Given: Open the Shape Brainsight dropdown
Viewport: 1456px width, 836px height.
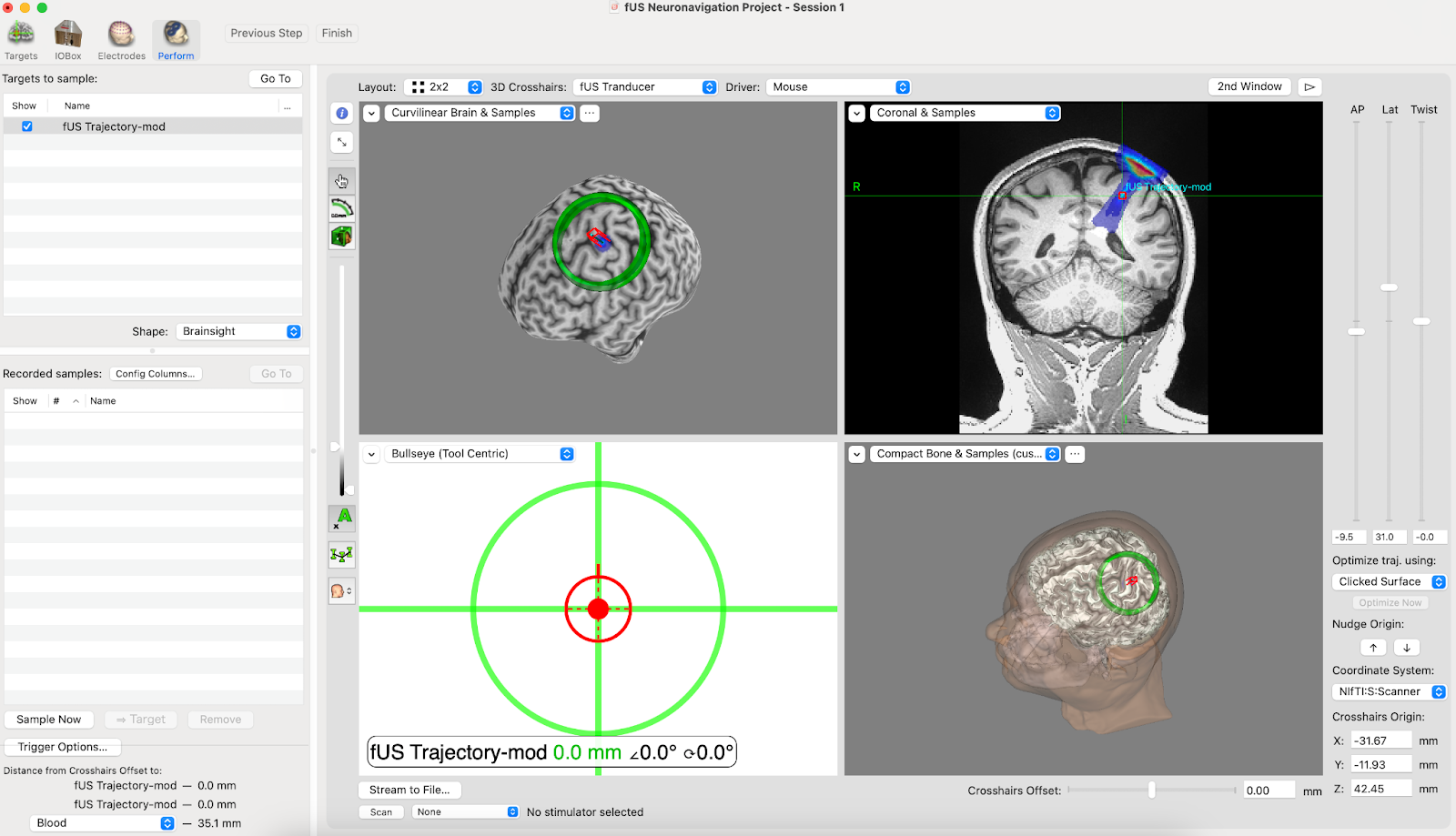Looking at the screenshot, I should [238, 332].
